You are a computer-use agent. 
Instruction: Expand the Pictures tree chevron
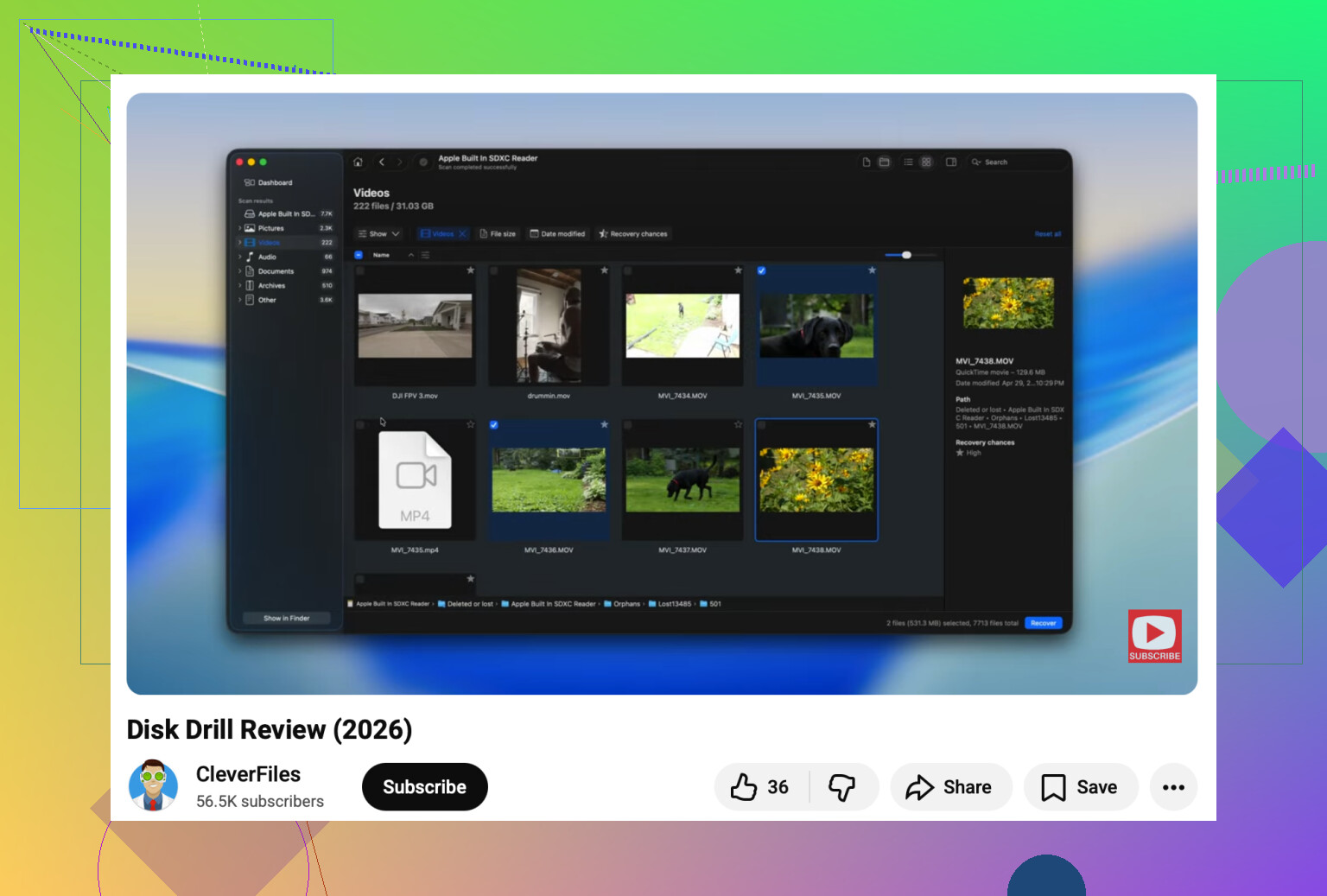[x=239, y=228]
